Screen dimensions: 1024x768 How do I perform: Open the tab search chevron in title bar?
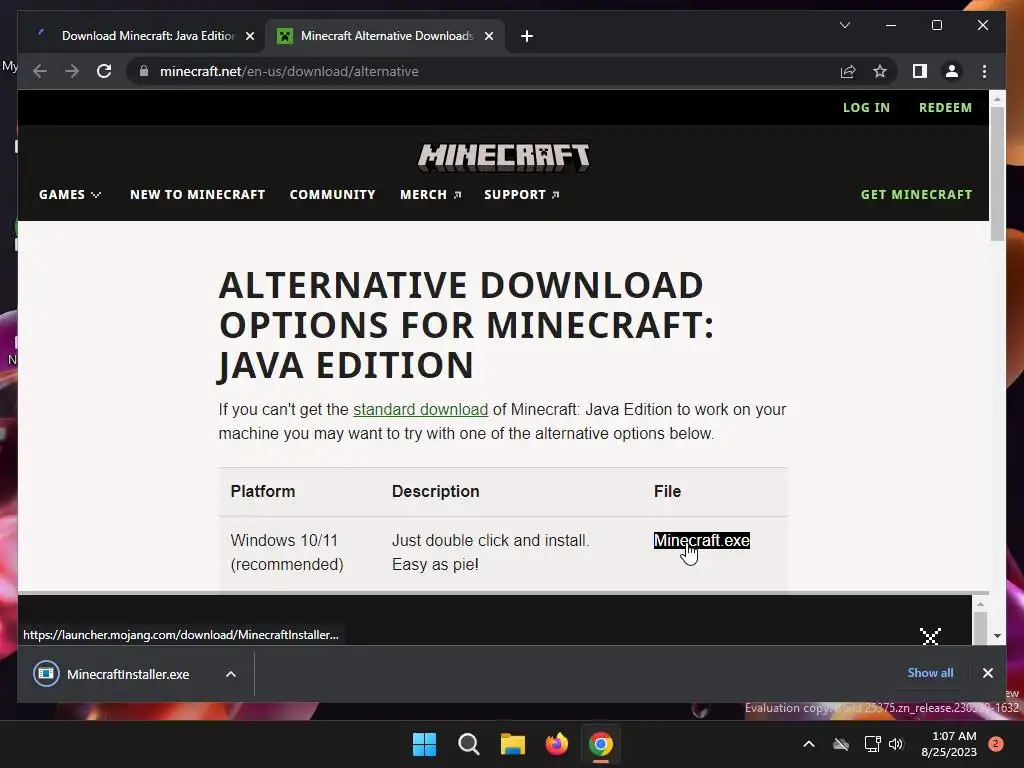(x=844, y=25)
